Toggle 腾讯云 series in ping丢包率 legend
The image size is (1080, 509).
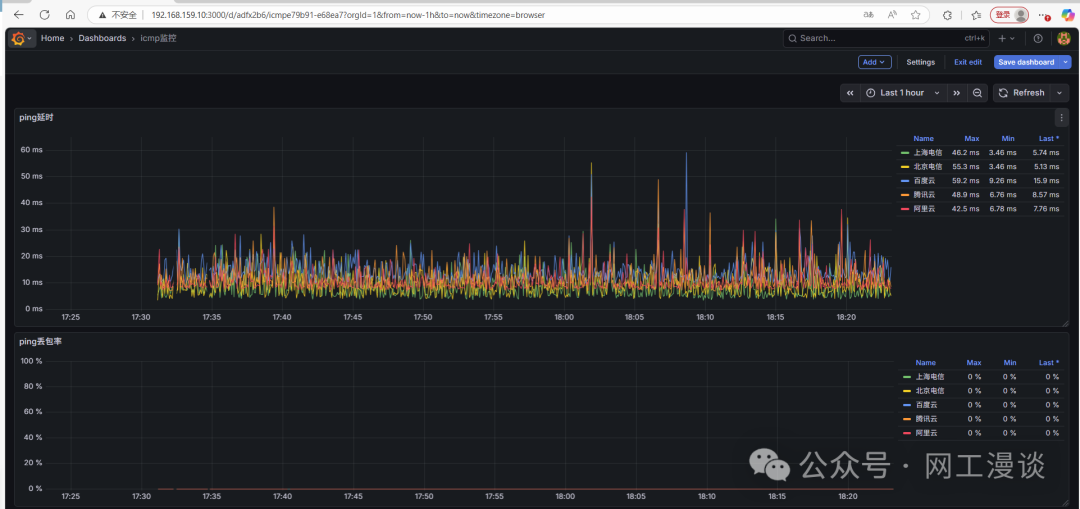pyautogui.click(x=926, y=419)
